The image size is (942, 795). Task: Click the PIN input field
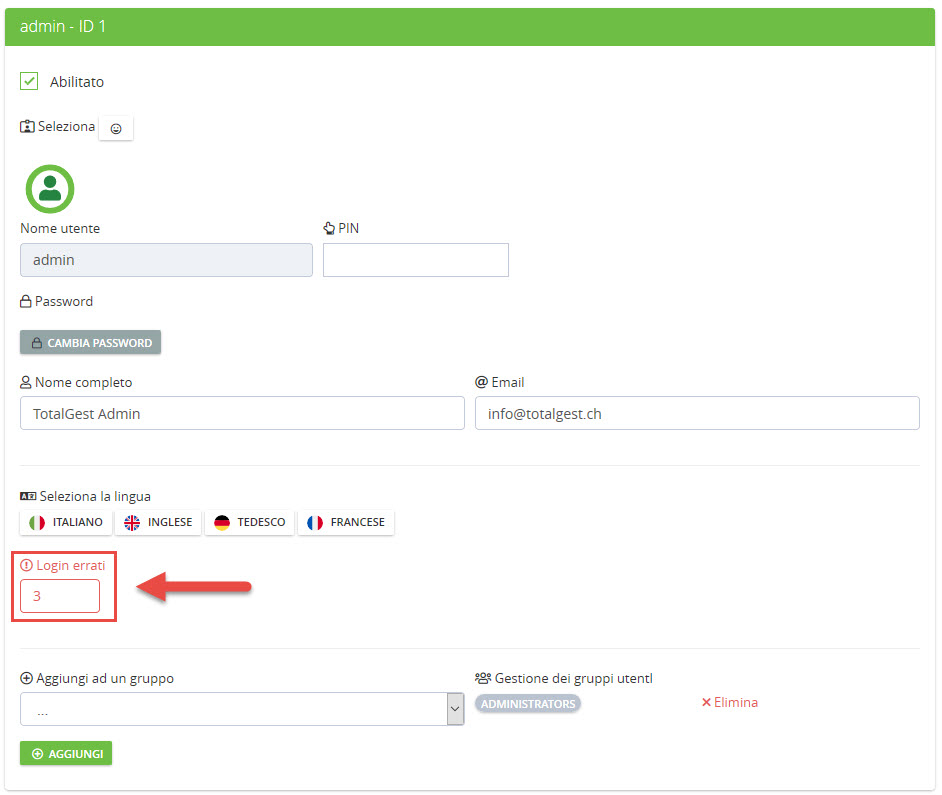tap(415, 260)
